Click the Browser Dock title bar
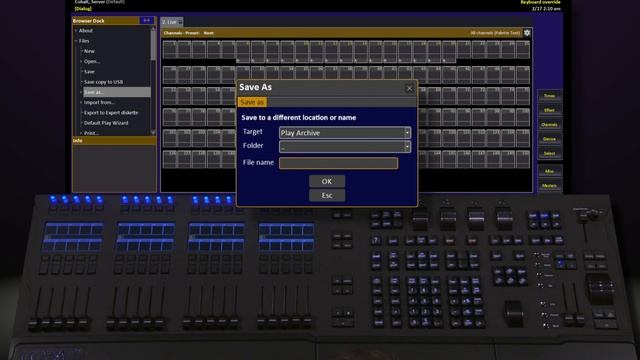 105,20
